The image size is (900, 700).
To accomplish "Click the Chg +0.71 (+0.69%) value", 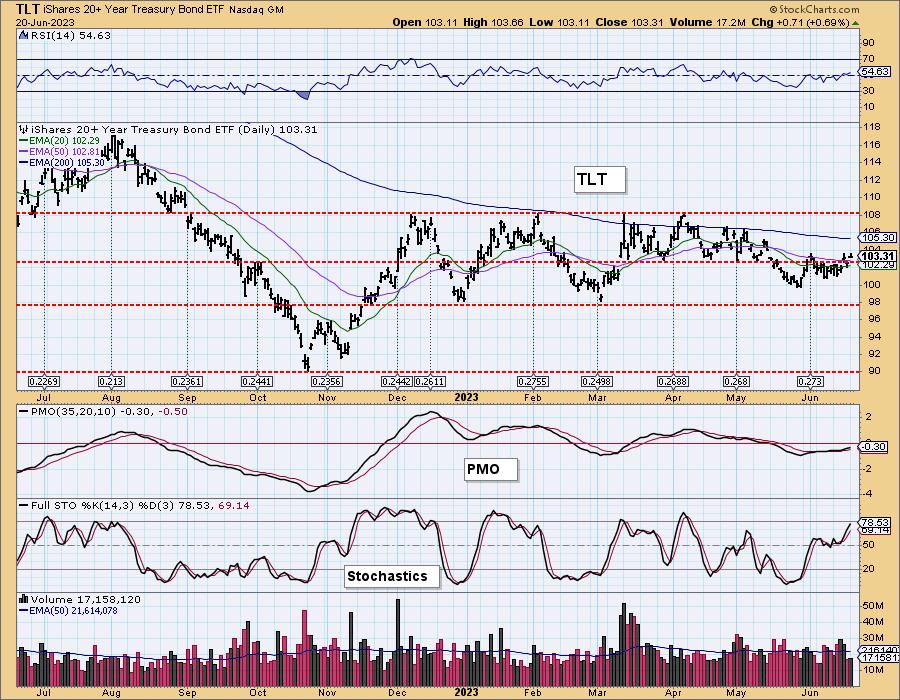I will [800, 22].
